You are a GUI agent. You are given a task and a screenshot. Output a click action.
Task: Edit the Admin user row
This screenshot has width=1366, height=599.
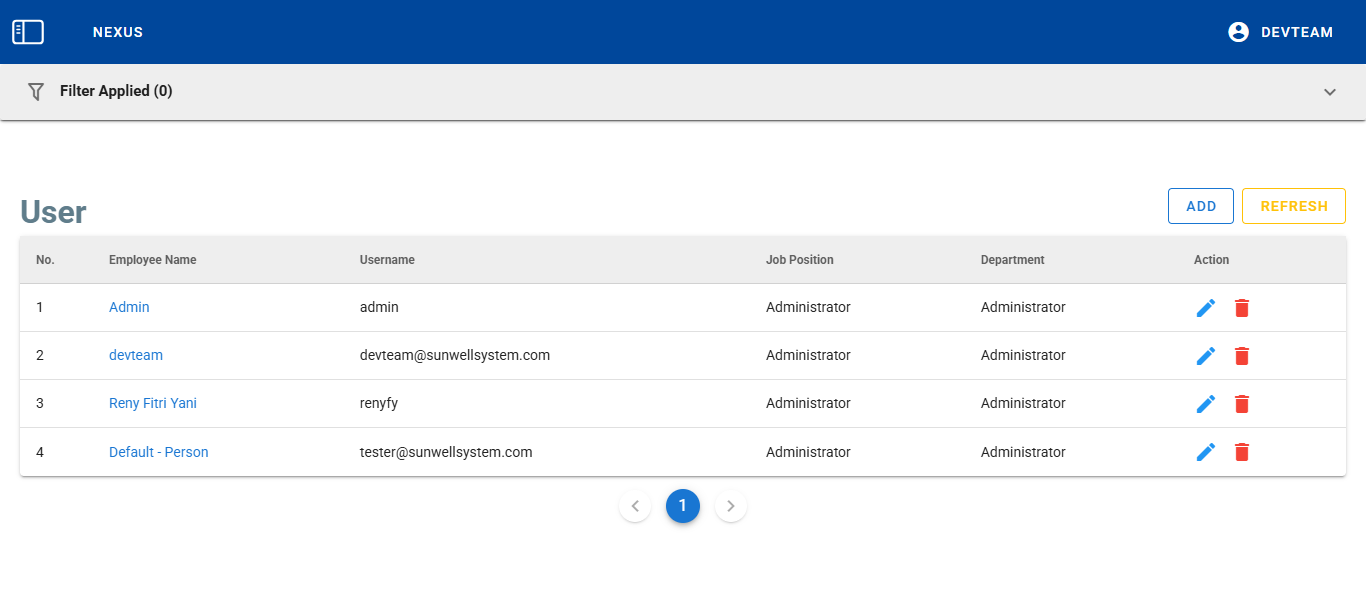1206,308
